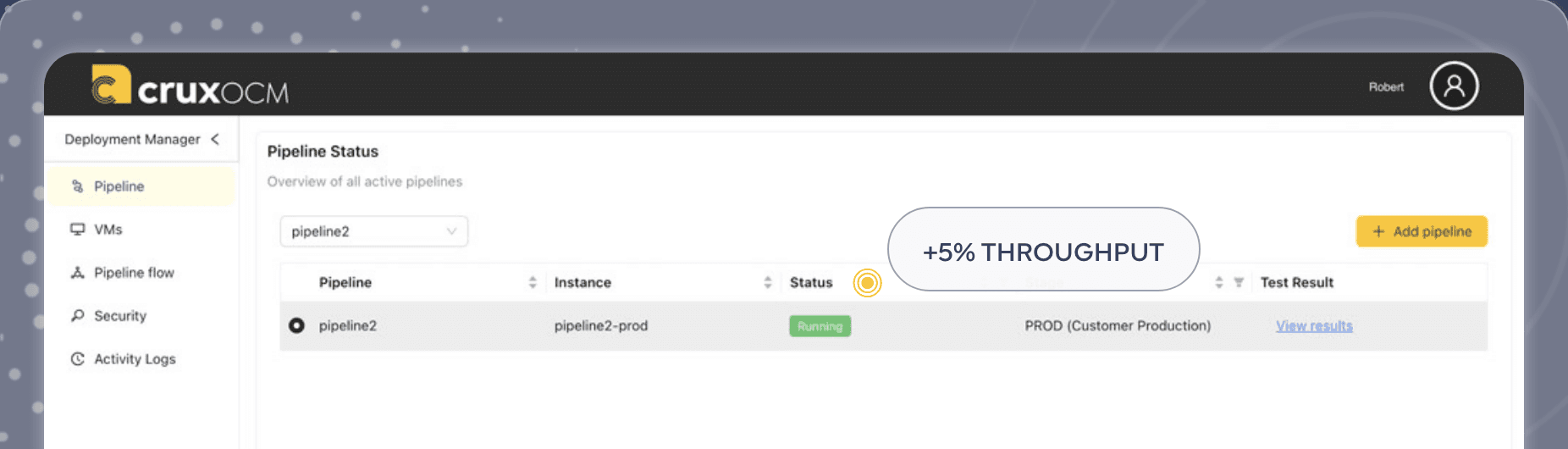Click the VMs monitor icon
This screenshot has width=1568, height=449.
(x=77, y=230)
